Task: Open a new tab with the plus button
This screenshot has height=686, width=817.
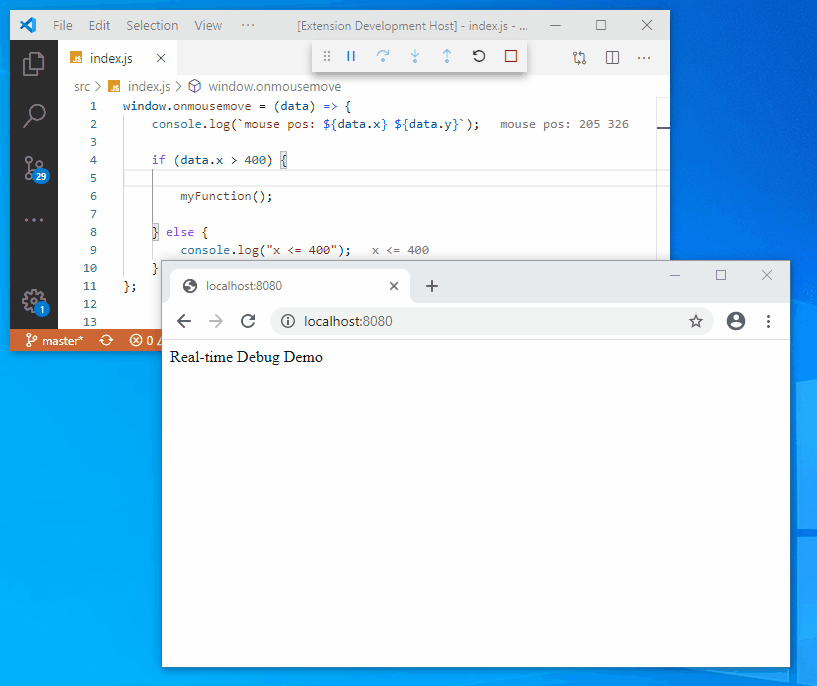Action: (x=431, y=285)
